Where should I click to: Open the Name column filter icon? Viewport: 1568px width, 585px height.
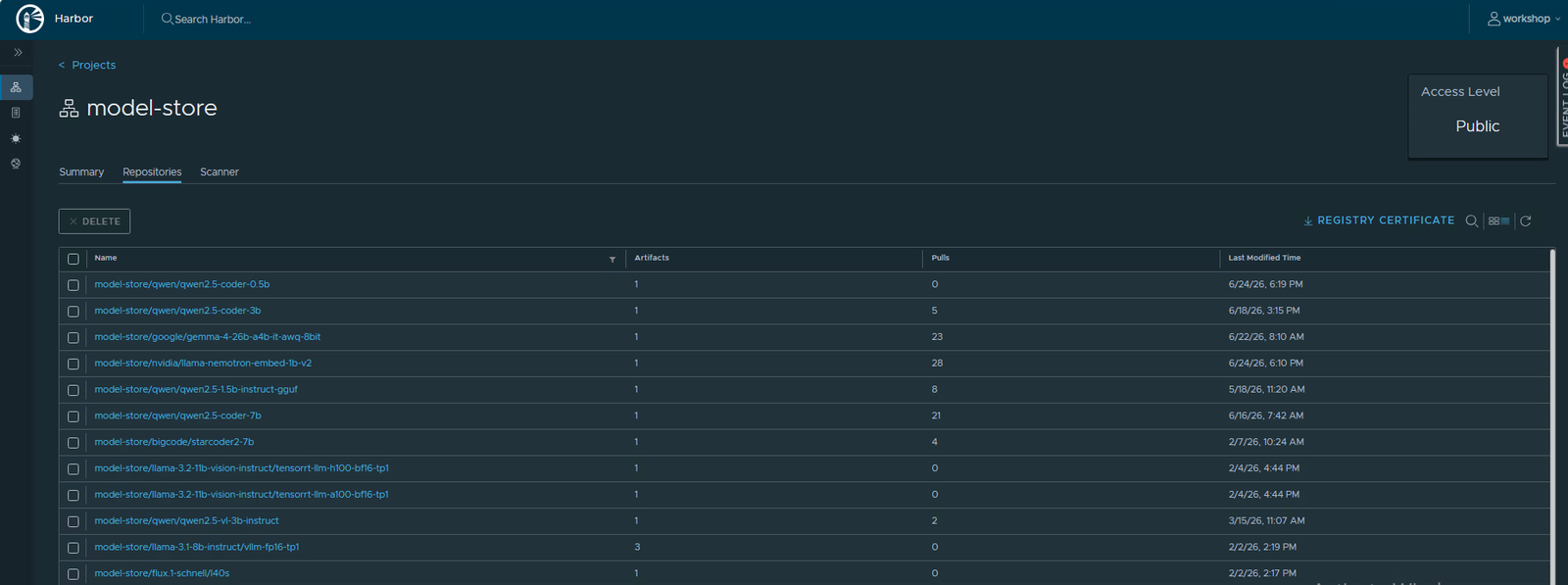click(x=612, y=260)
